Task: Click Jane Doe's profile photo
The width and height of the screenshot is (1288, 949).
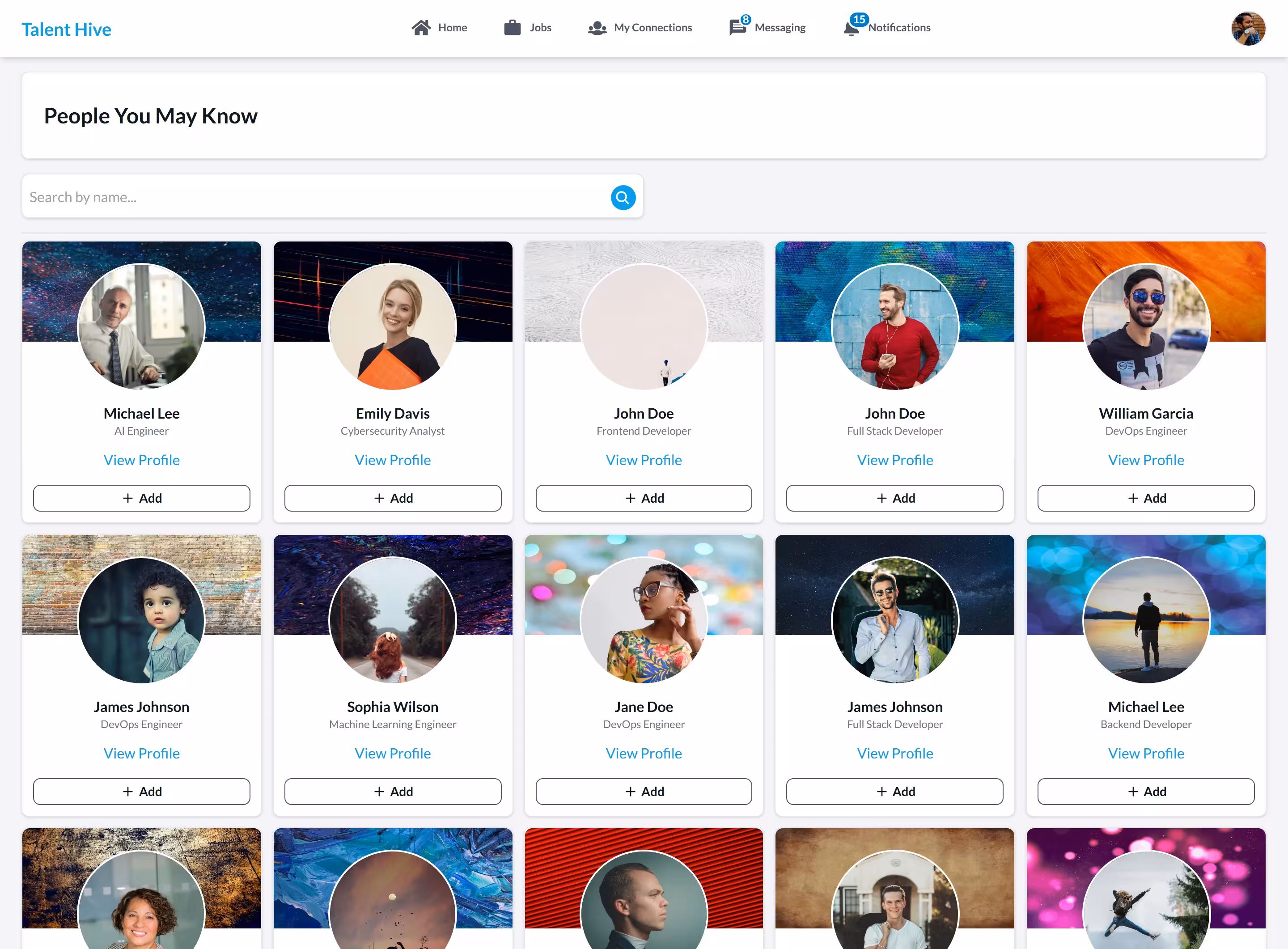Action: (x=644, y=620)
